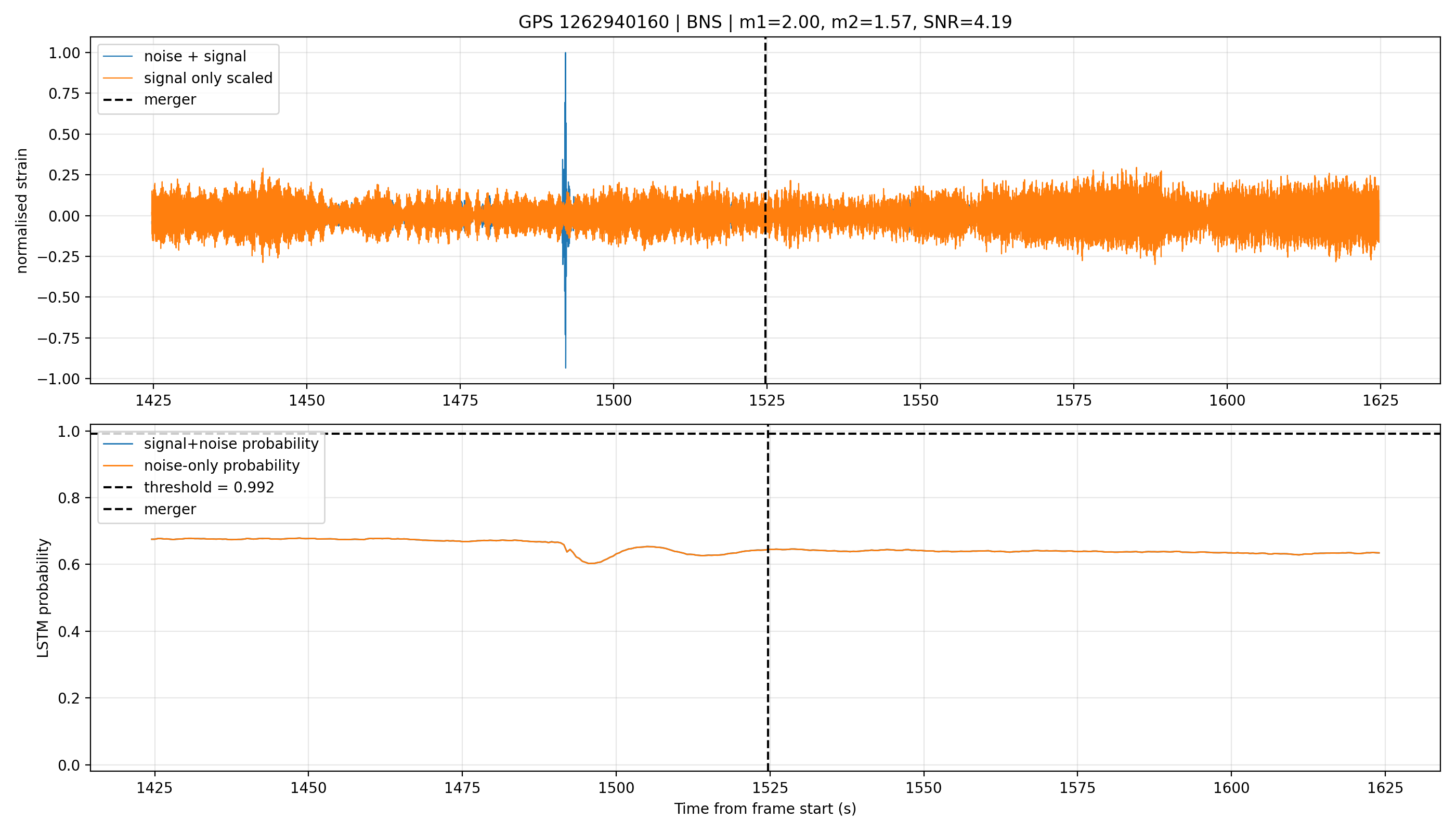Click the 'threshold = 0.992' legend entry
This screenshot has width=1456, height=832.
coord(189,487)
